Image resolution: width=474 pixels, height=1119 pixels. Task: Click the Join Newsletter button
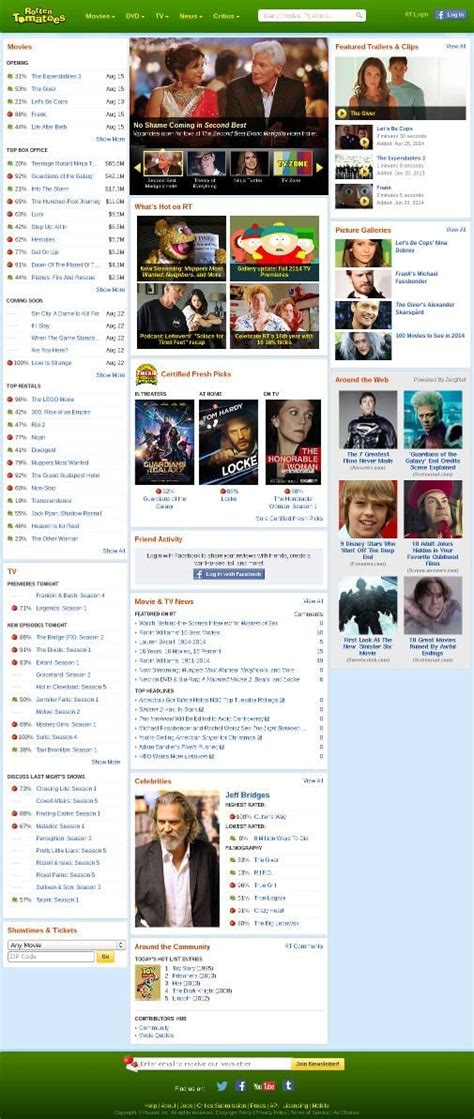point(318,1064)
